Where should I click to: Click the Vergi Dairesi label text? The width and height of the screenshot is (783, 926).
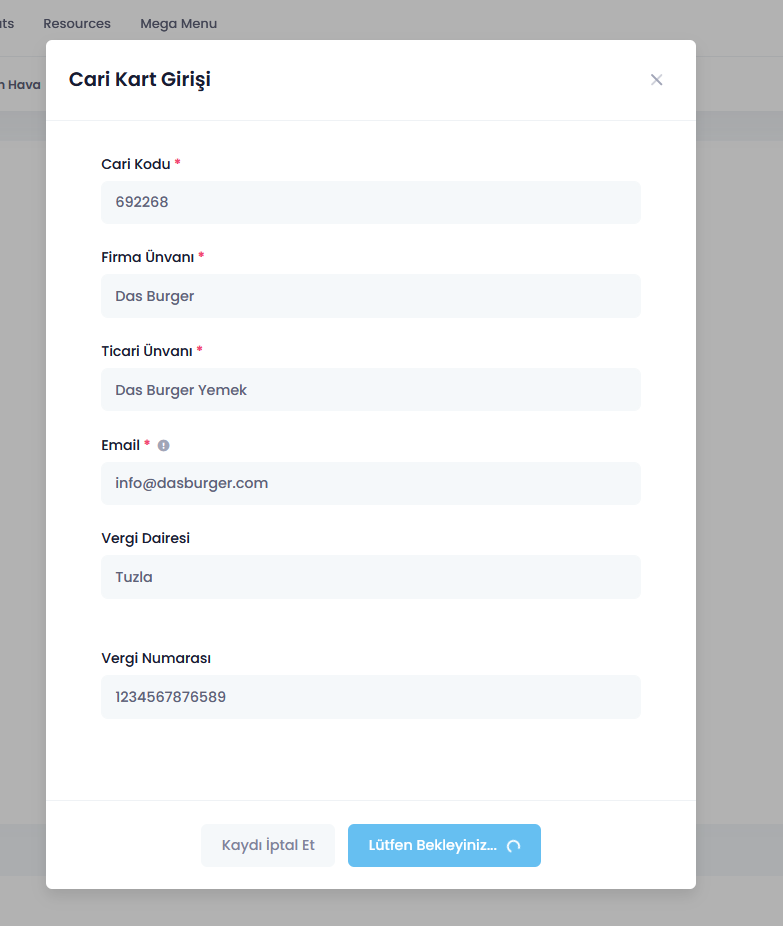click(145, 538)
